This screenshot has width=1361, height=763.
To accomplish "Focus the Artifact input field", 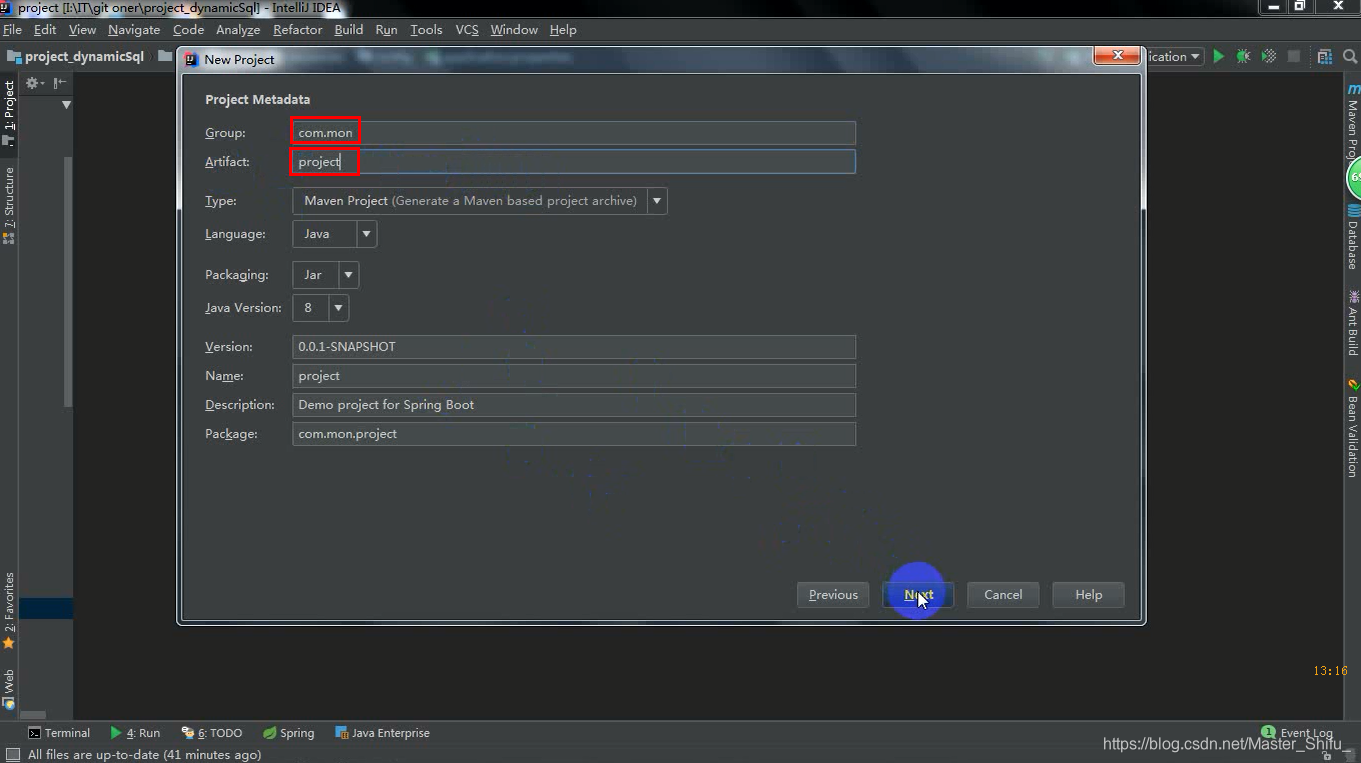I will click(574, 162).
